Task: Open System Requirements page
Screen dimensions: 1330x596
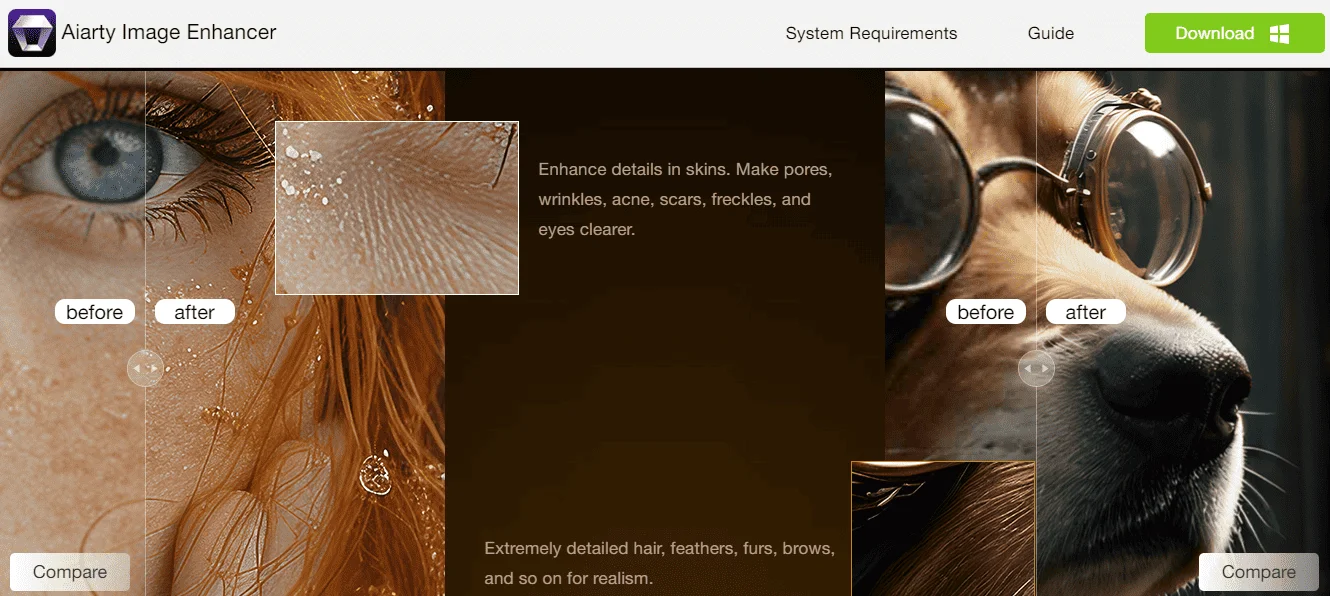Action: (x=871, y=33)
